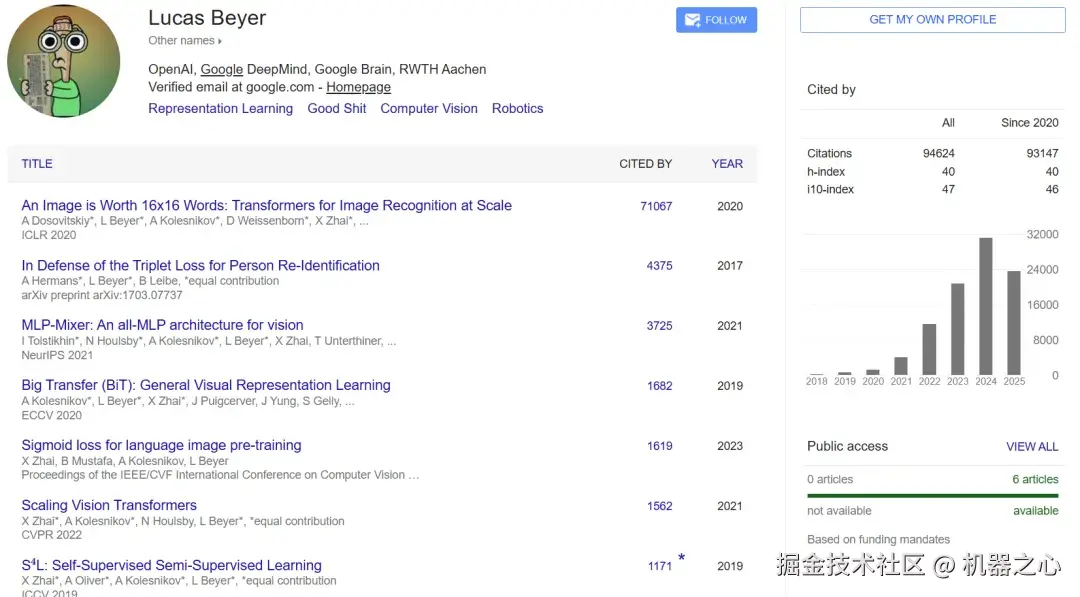Open the Representation Learning interest
1080x597 pixels.
(220, 108)
